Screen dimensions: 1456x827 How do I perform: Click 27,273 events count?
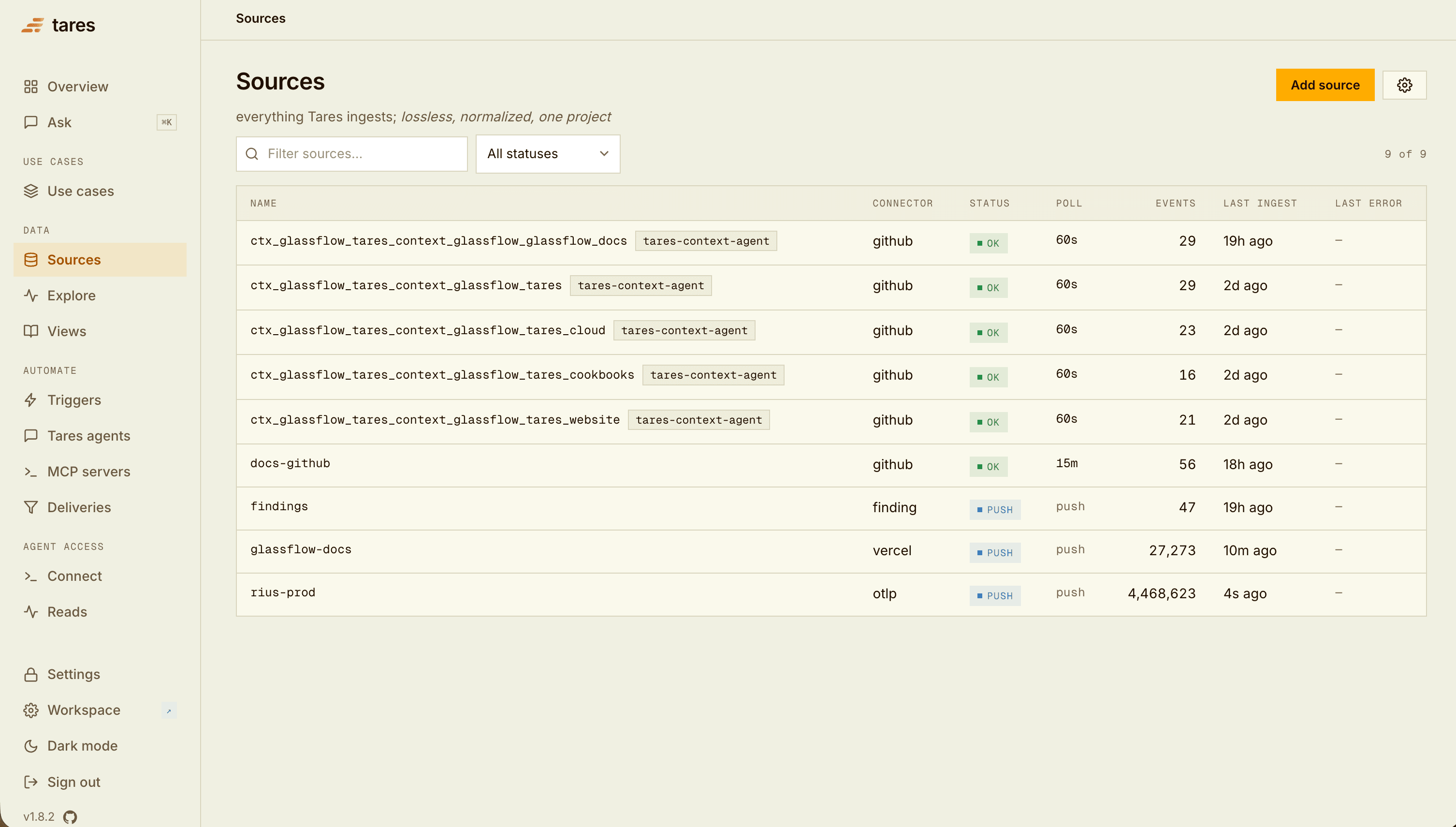1172,550
